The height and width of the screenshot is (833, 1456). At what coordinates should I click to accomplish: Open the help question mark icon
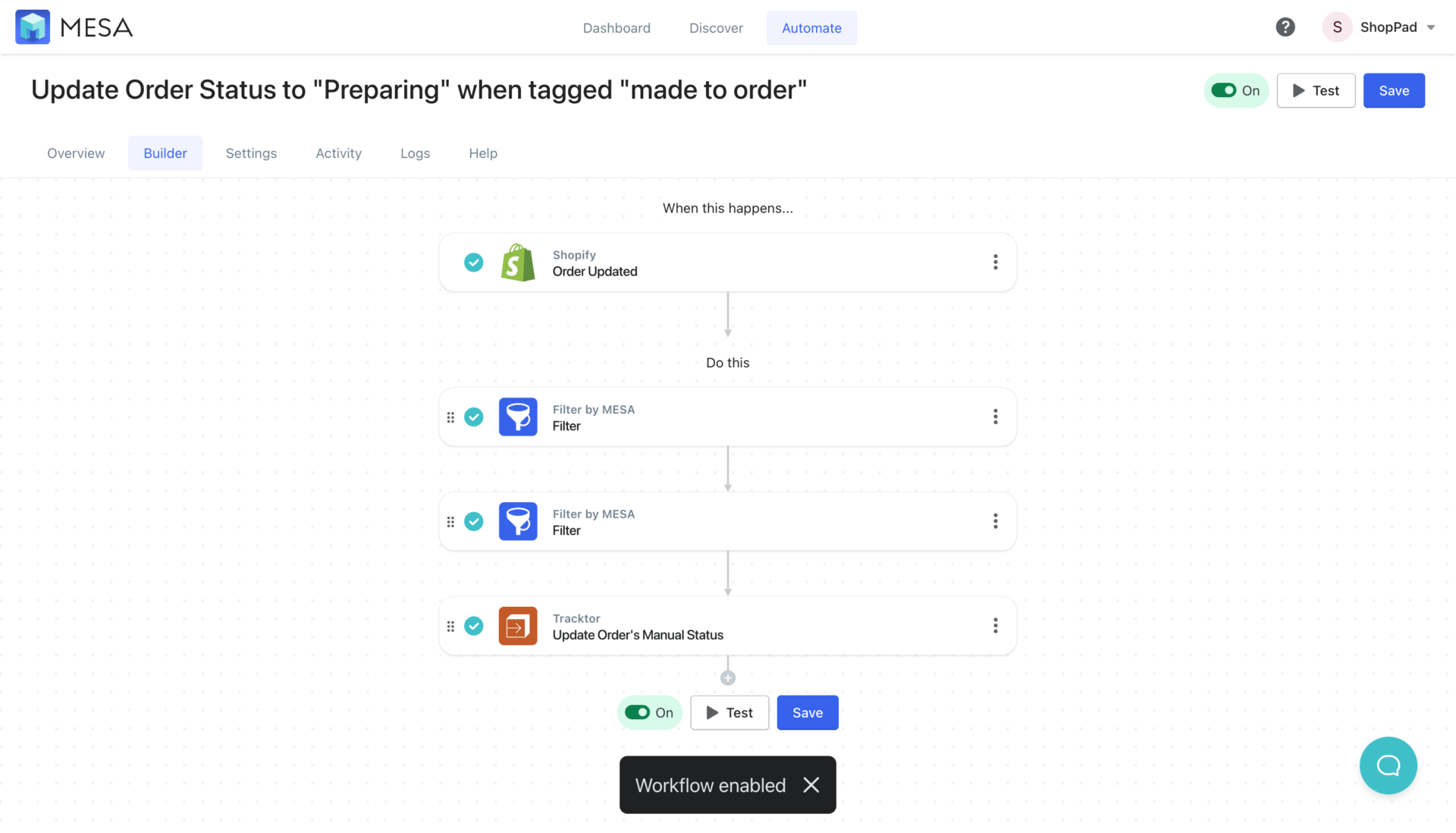click(1285, 27)
